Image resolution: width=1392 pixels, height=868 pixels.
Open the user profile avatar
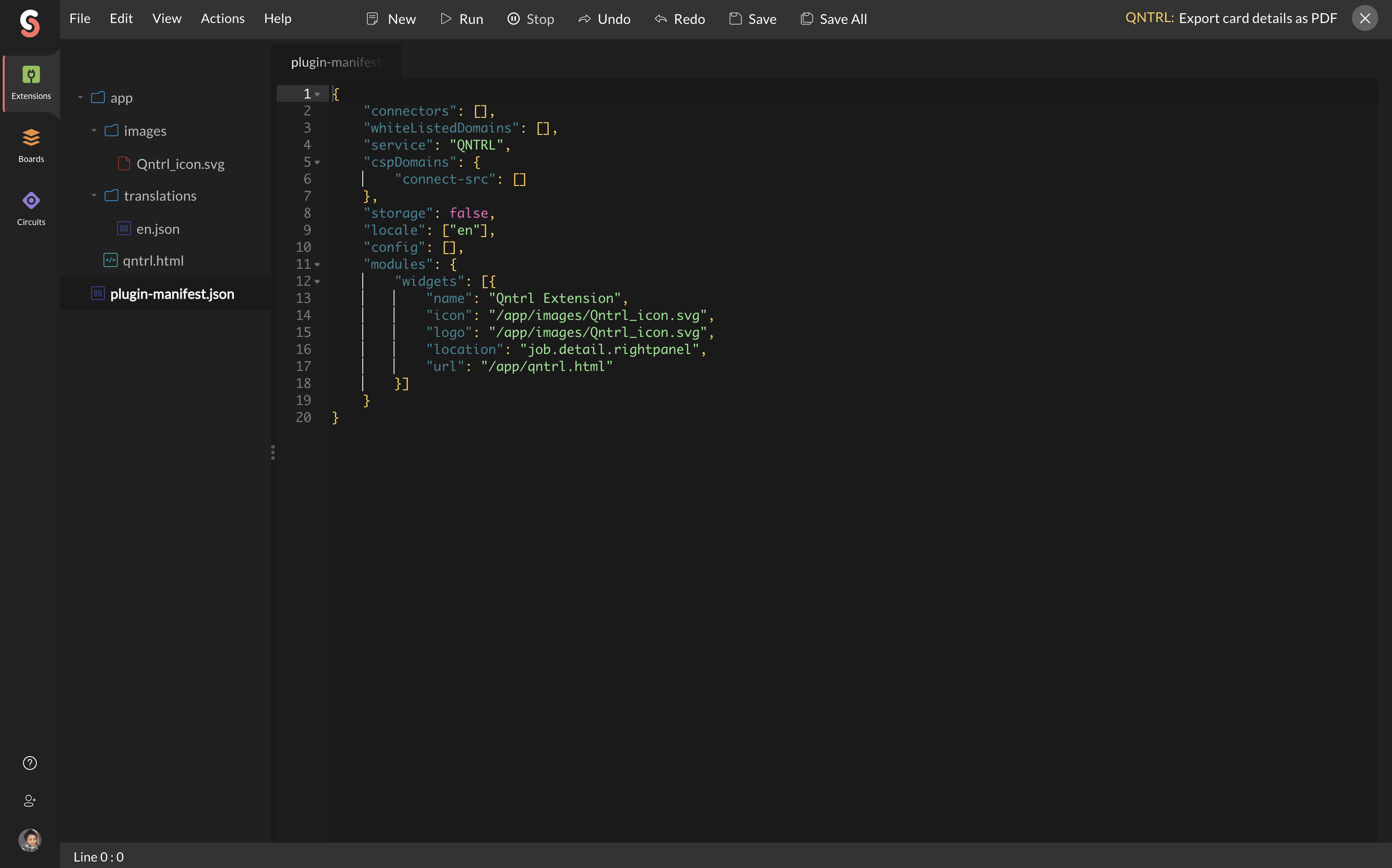[x=30, y=840]
